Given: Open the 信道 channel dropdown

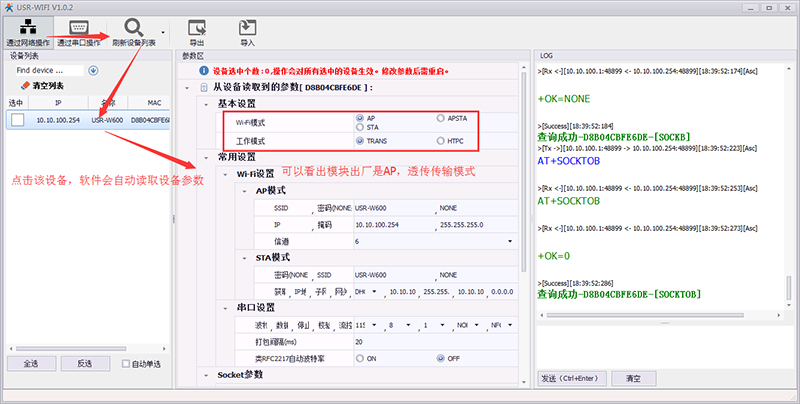Looking at the screenshot, I should coord(512,241).
